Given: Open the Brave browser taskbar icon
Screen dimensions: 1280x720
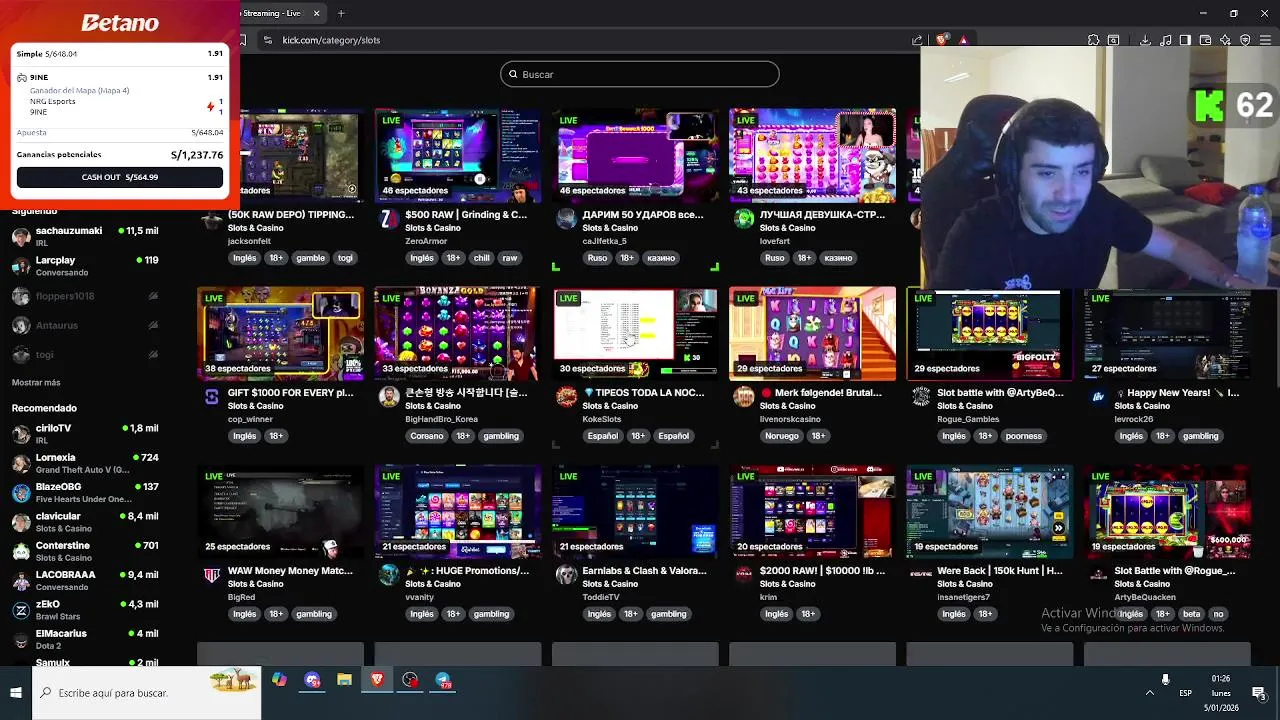Looking at the screenshot, I should (x=377, y=680).
